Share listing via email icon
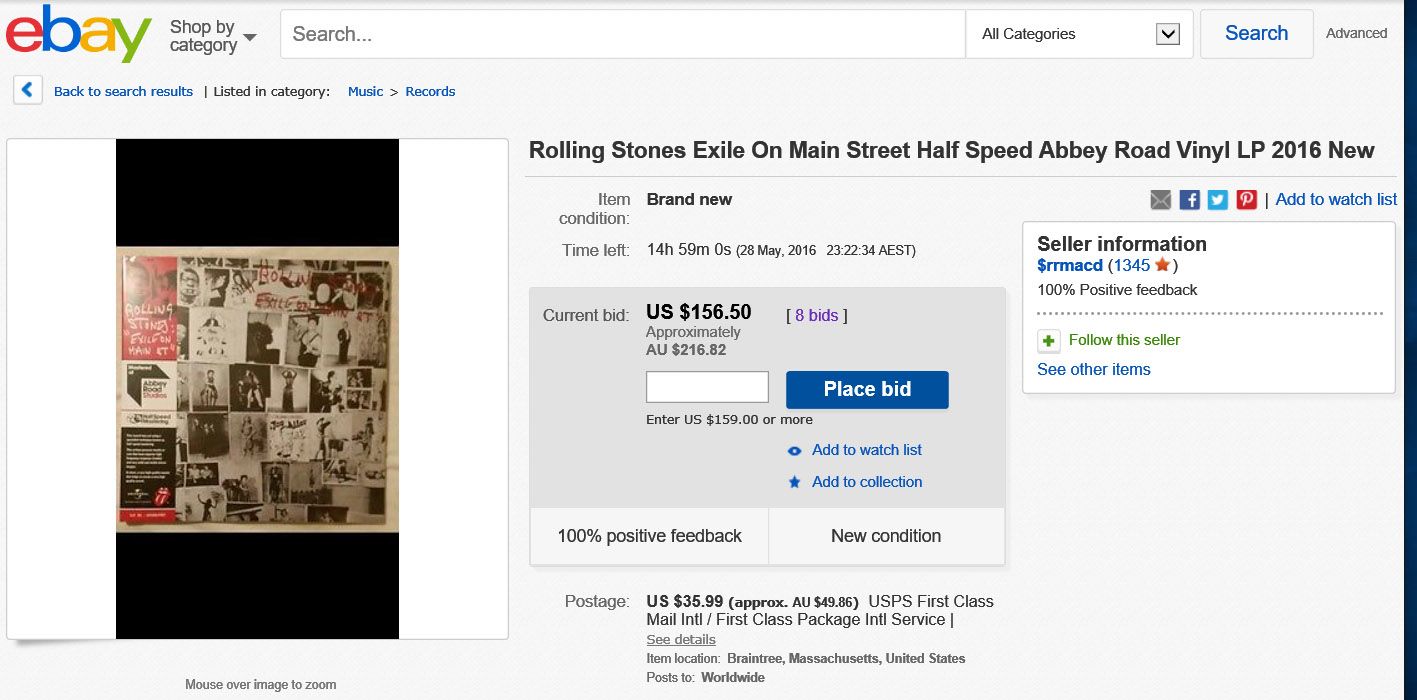Viewport: 1417px width, 700px height. point(1160,200)
